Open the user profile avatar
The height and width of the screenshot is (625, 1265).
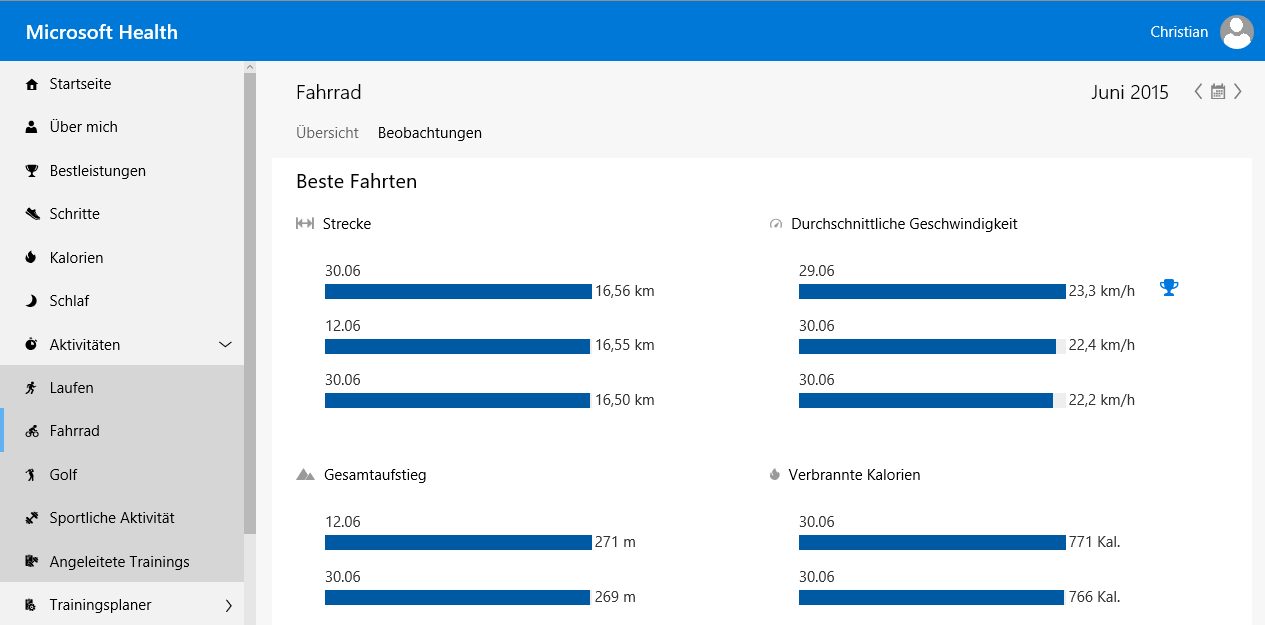[1236, 32]
